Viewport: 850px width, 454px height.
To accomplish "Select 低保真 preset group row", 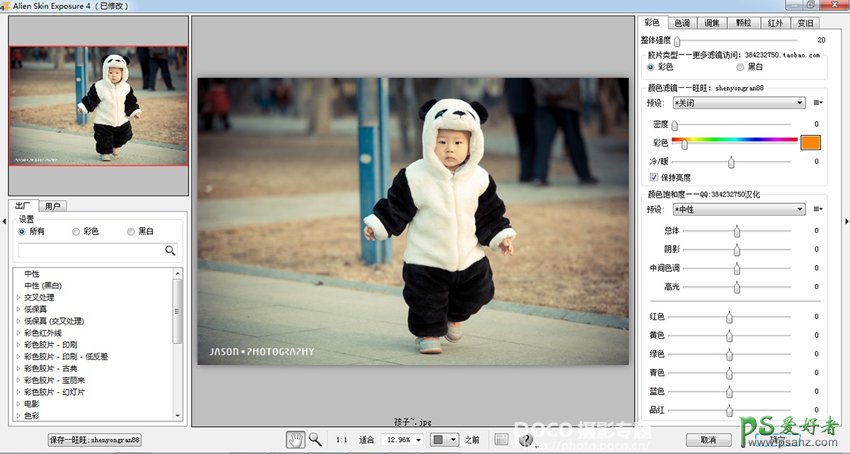I will [x=33, y=309].
